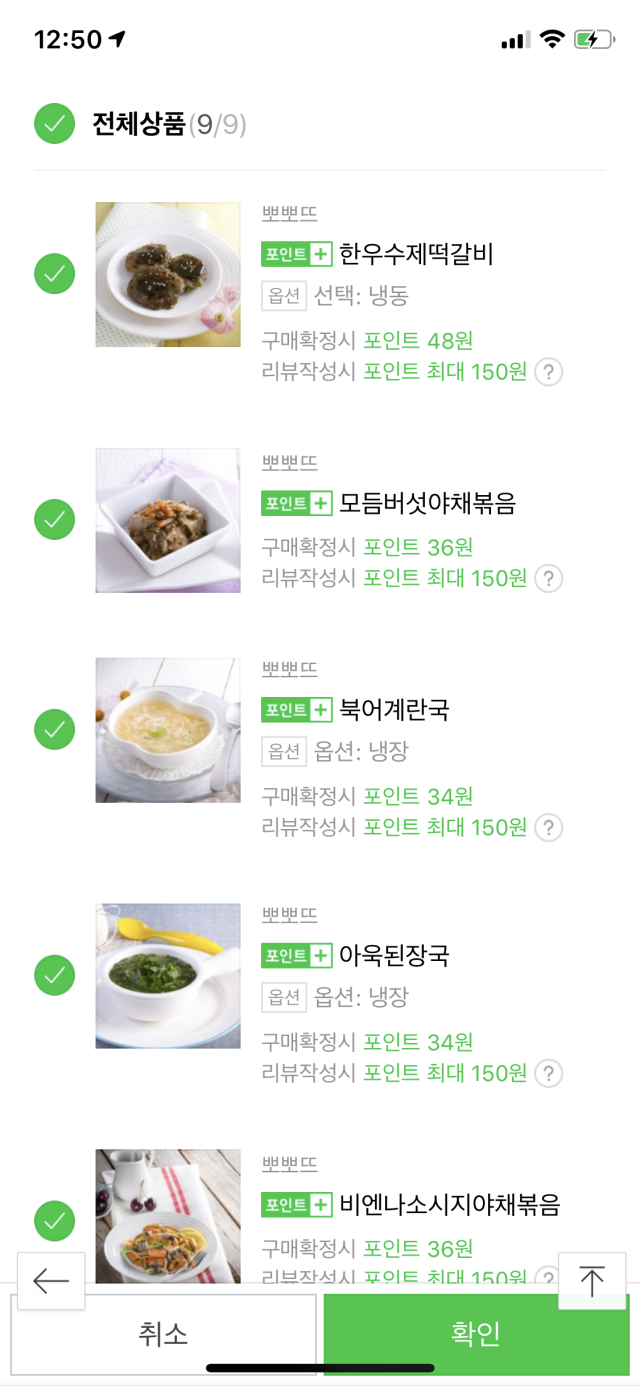The height and width of the screenshot is (1386, 640).
Task: Uncheck the 비엔나소시지야채볶음 item
Action: point(55,1221)
